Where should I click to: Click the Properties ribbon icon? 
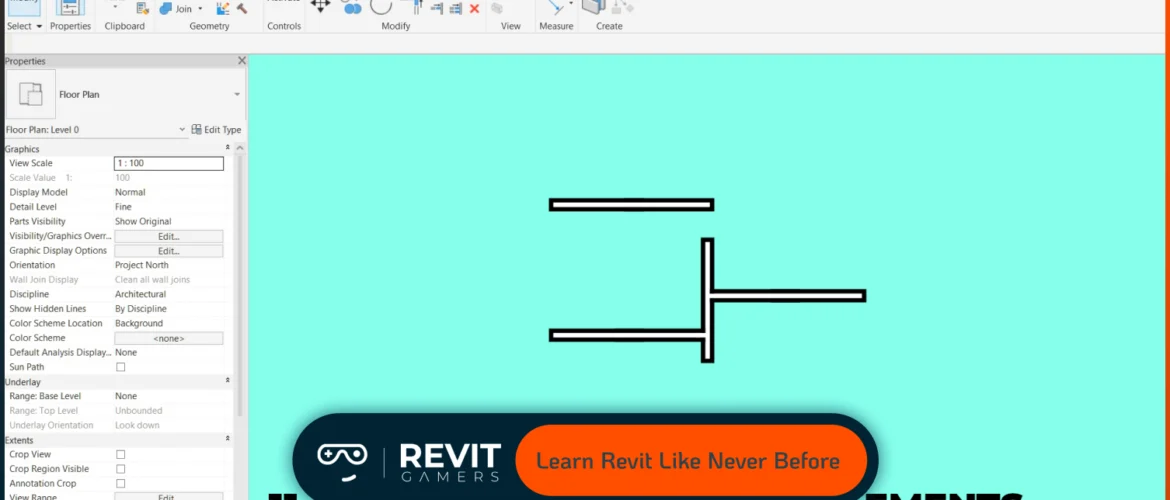(x=71, y=7)
